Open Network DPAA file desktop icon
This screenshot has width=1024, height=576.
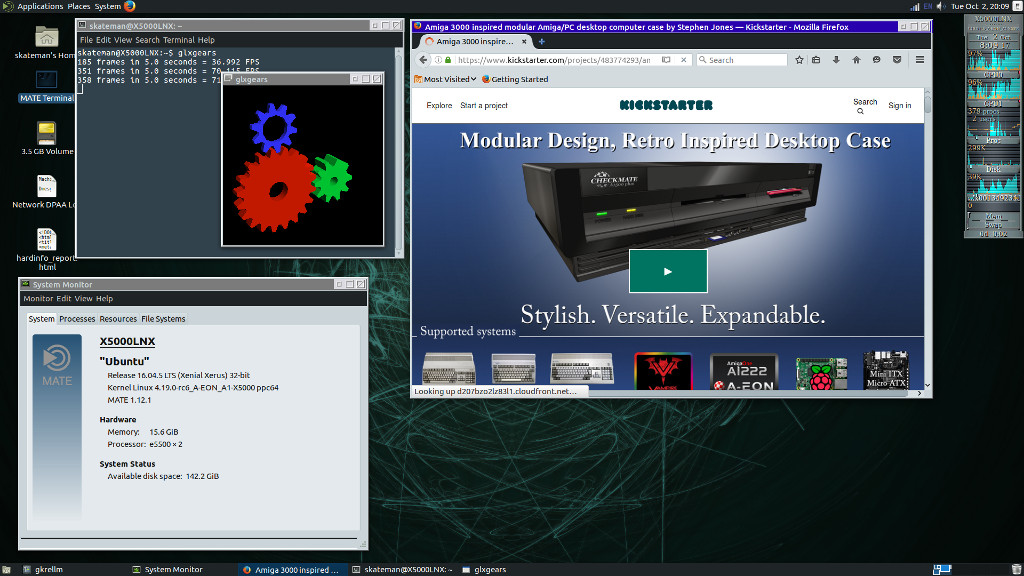coord(46,186)
